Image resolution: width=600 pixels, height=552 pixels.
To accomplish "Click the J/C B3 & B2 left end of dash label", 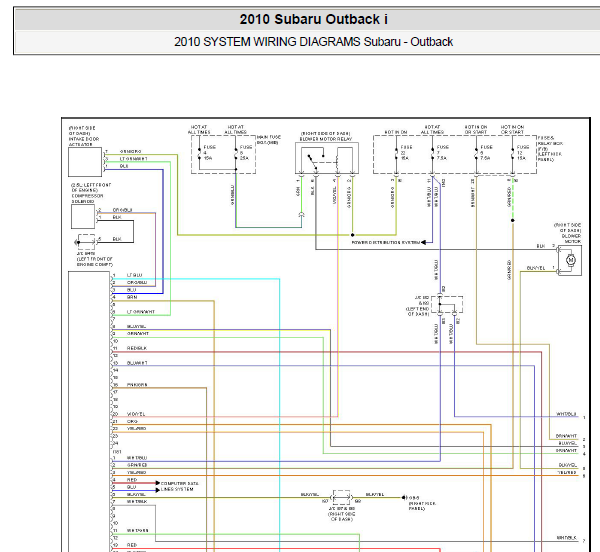I will tap(417, 306).
